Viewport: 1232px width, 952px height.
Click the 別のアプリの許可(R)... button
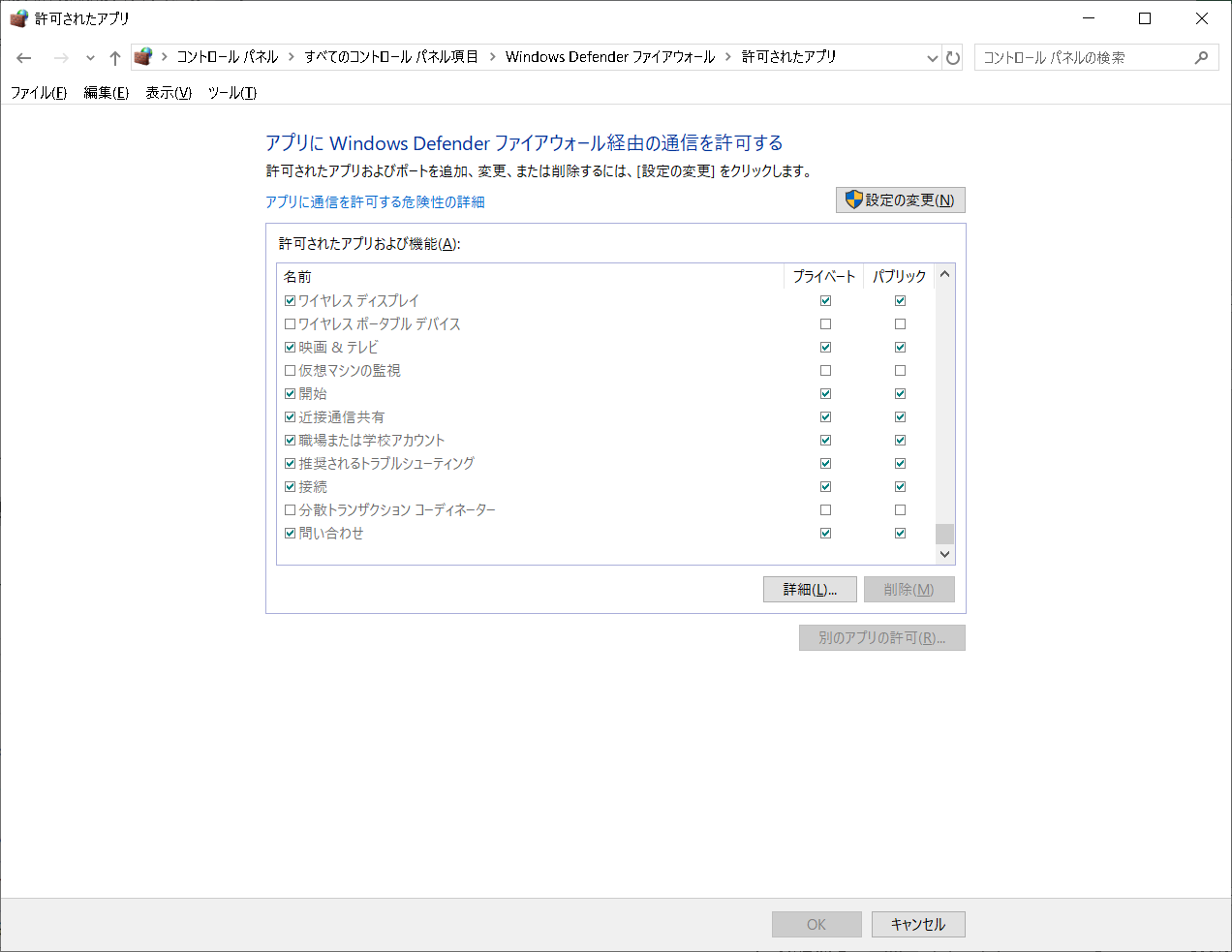point(881,637)
